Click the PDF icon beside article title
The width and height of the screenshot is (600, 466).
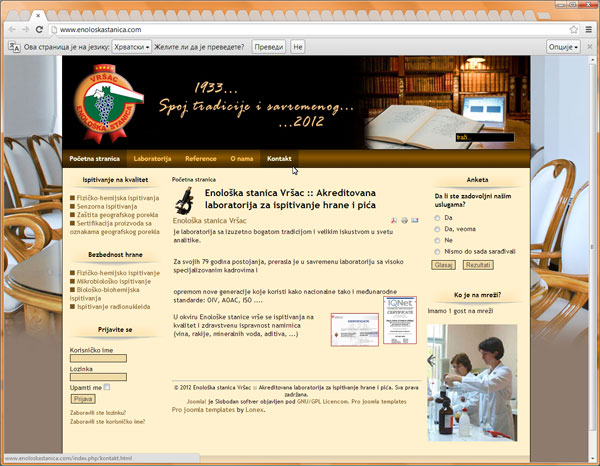pyautogui.click(x=393, y=220)
